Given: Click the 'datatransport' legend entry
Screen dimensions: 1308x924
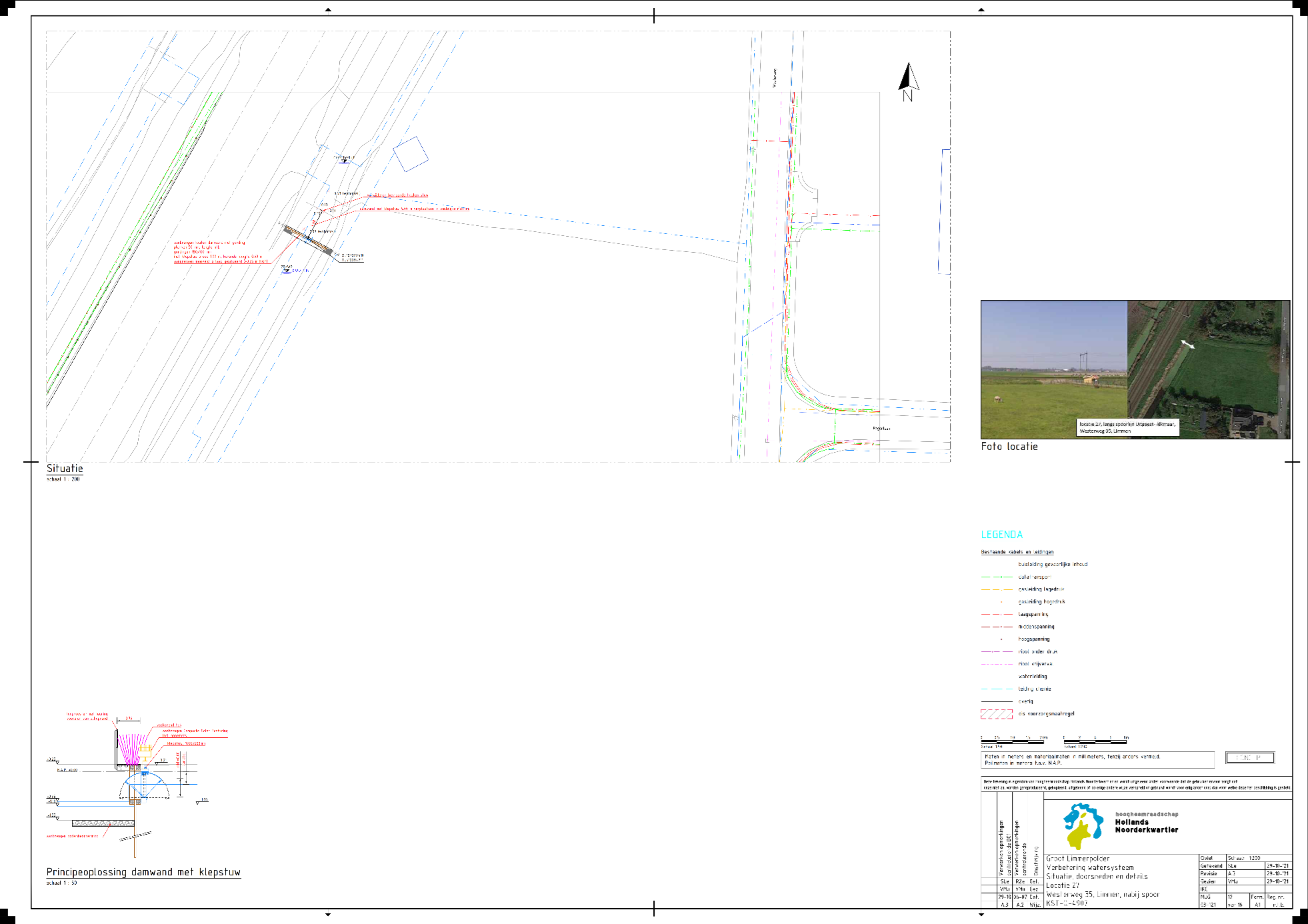Looking at the screenshot, I should click(x=1034, y=577).
